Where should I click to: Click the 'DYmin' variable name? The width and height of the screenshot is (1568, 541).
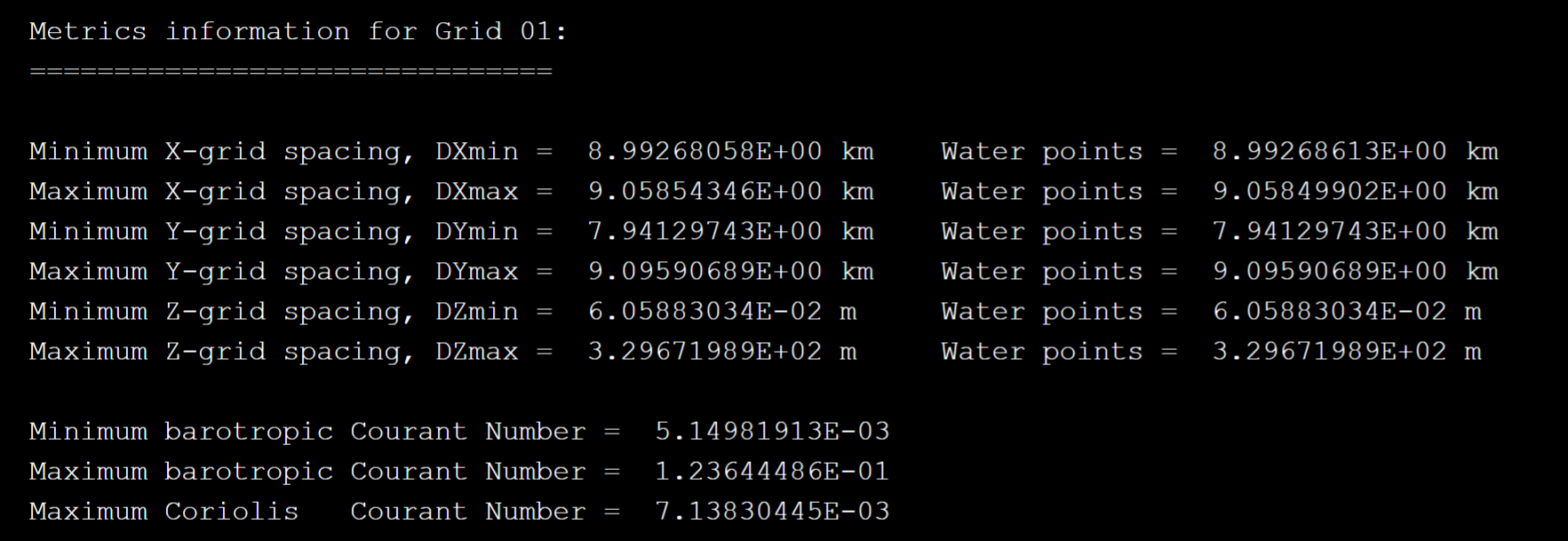point(476,232)
